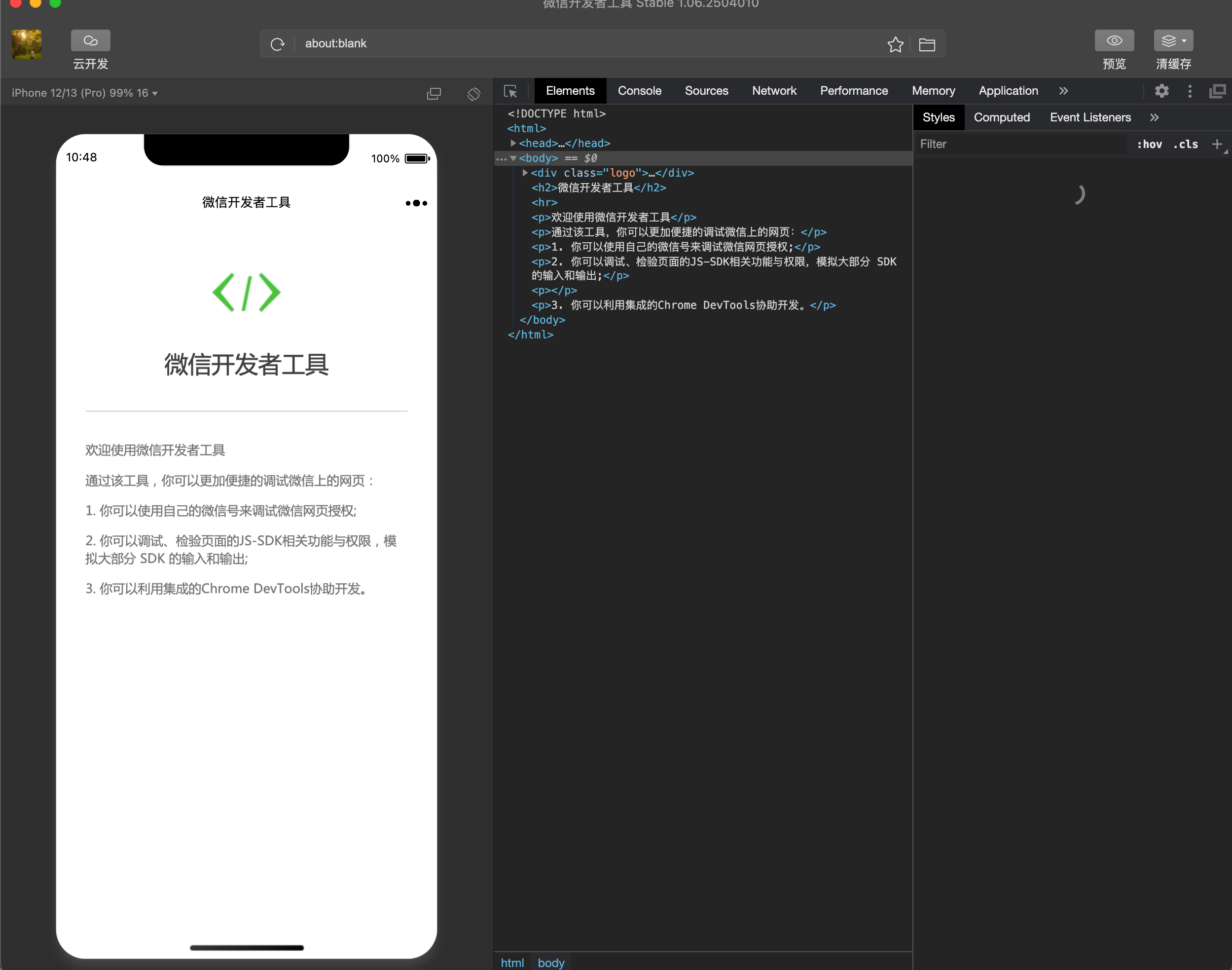Select the Event Listeners pane tab
This screenshot has width=1232, height=970.
[1090, 117]
